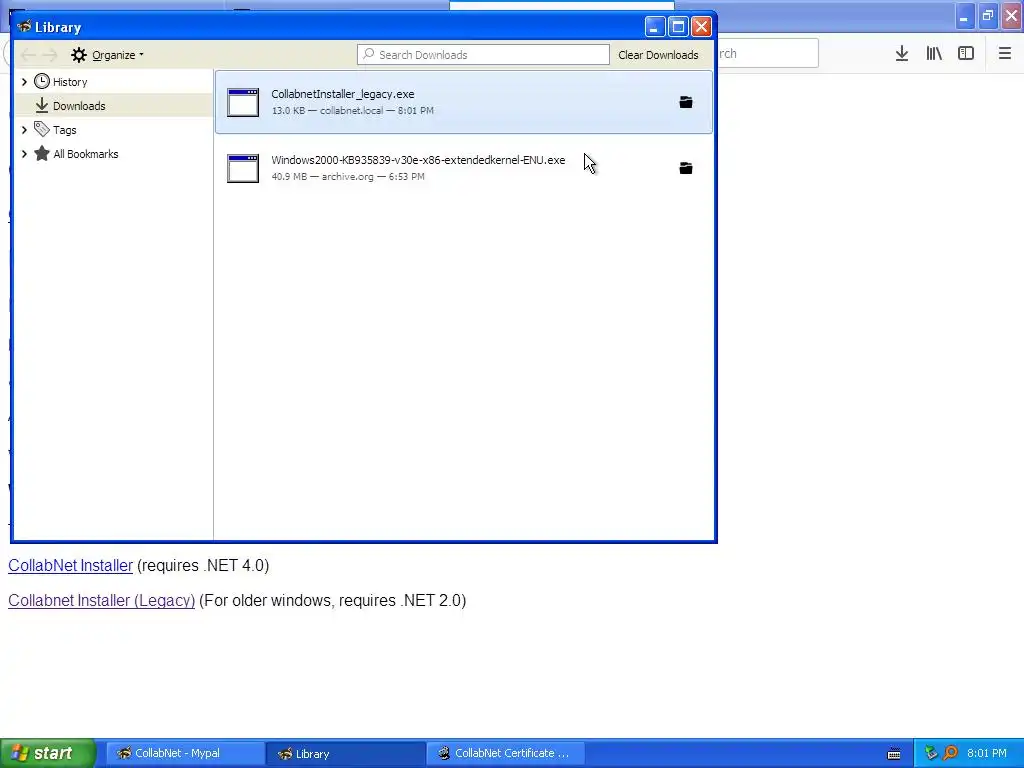Screen dimensions: 1024x768
Task: Open browser downloads panel arrow icon
Action: tap(902, 54)
